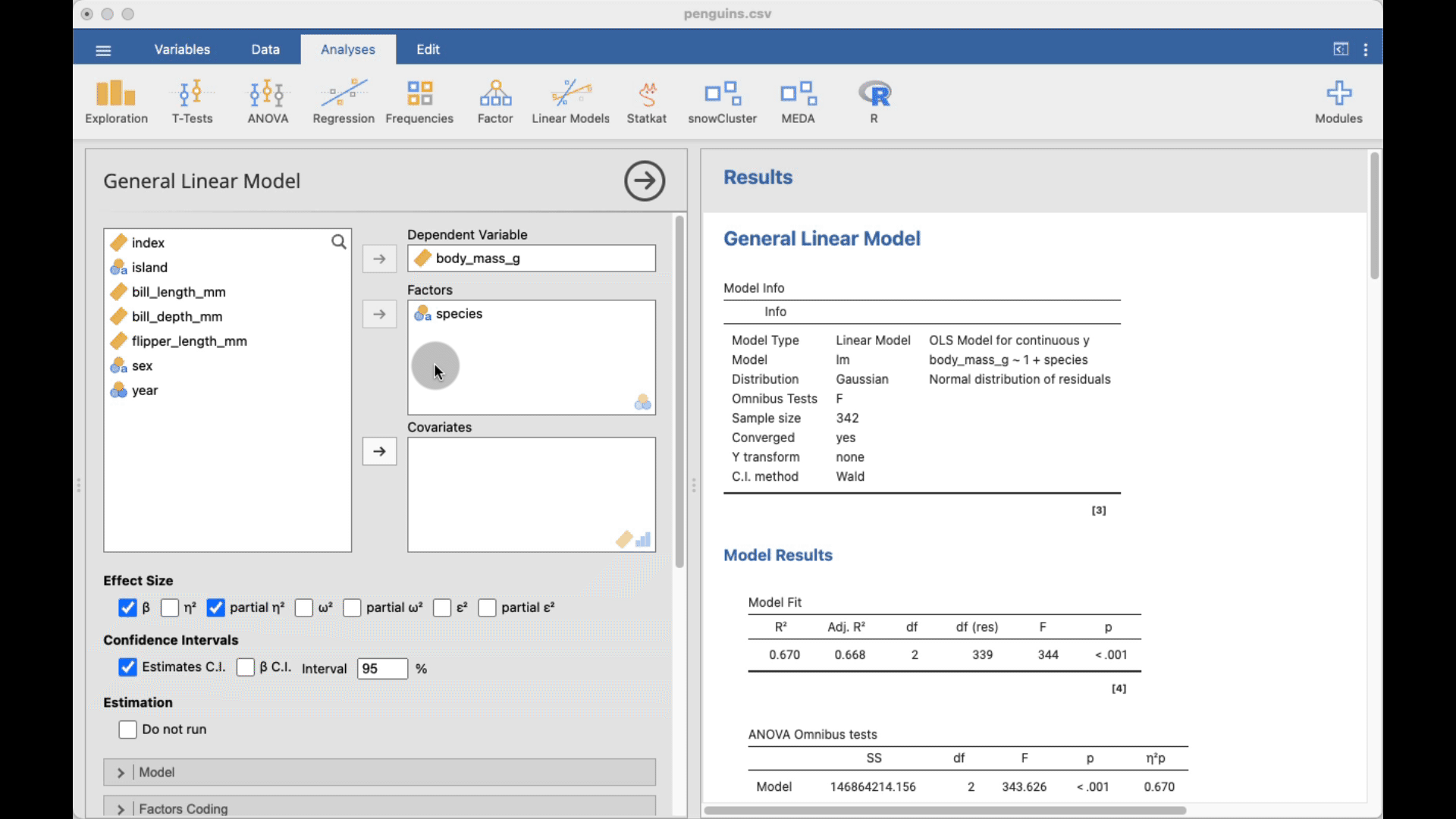This screenshot has width=1456, height=819.
Task: Check the Do not run option
Action: [x=127, y=730]
